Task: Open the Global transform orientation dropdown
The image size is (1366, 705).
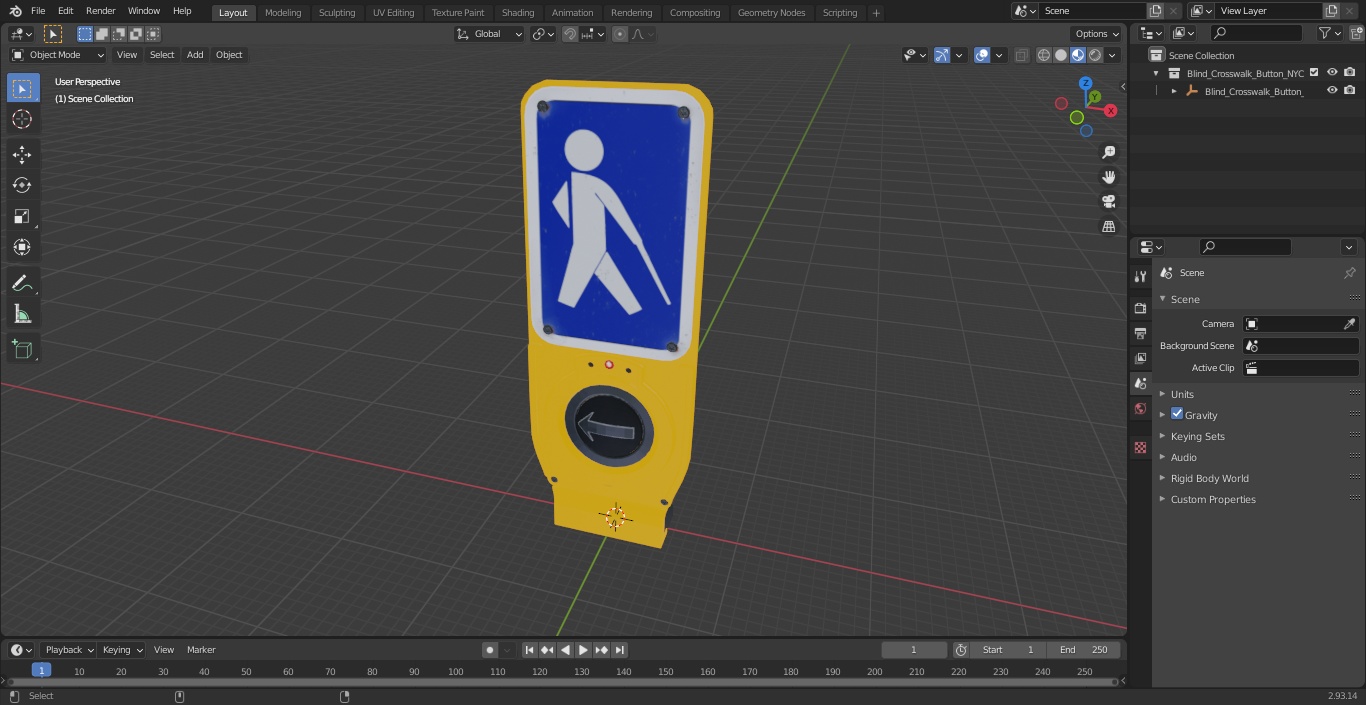Action: coord(490,34)
